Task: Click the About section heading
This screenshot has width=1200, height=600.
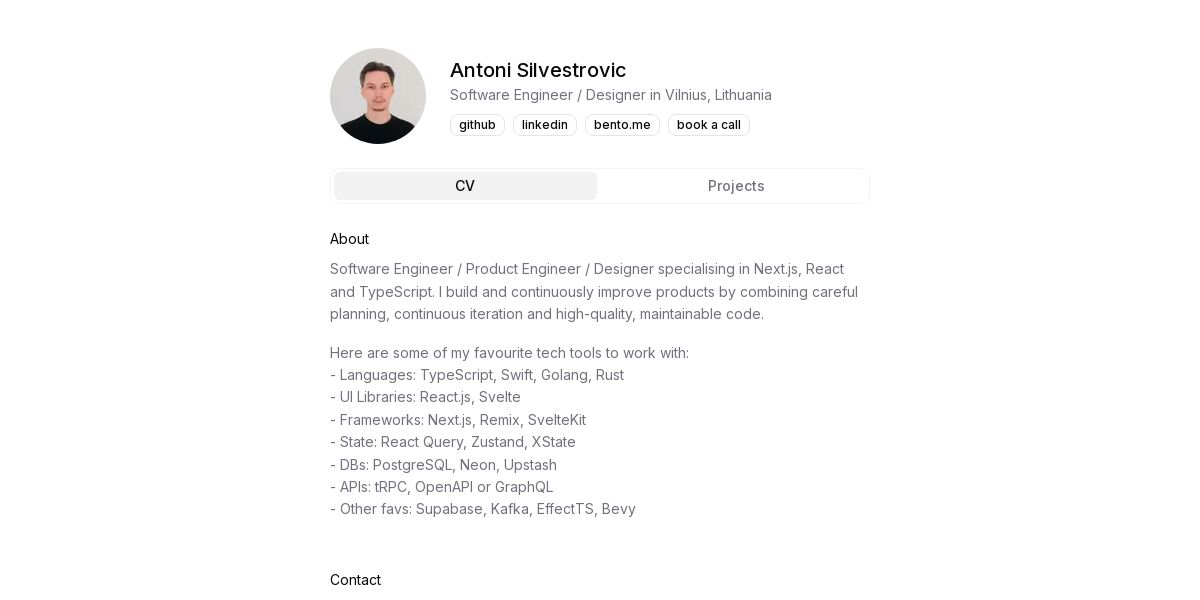Action: tap(349, 239)
